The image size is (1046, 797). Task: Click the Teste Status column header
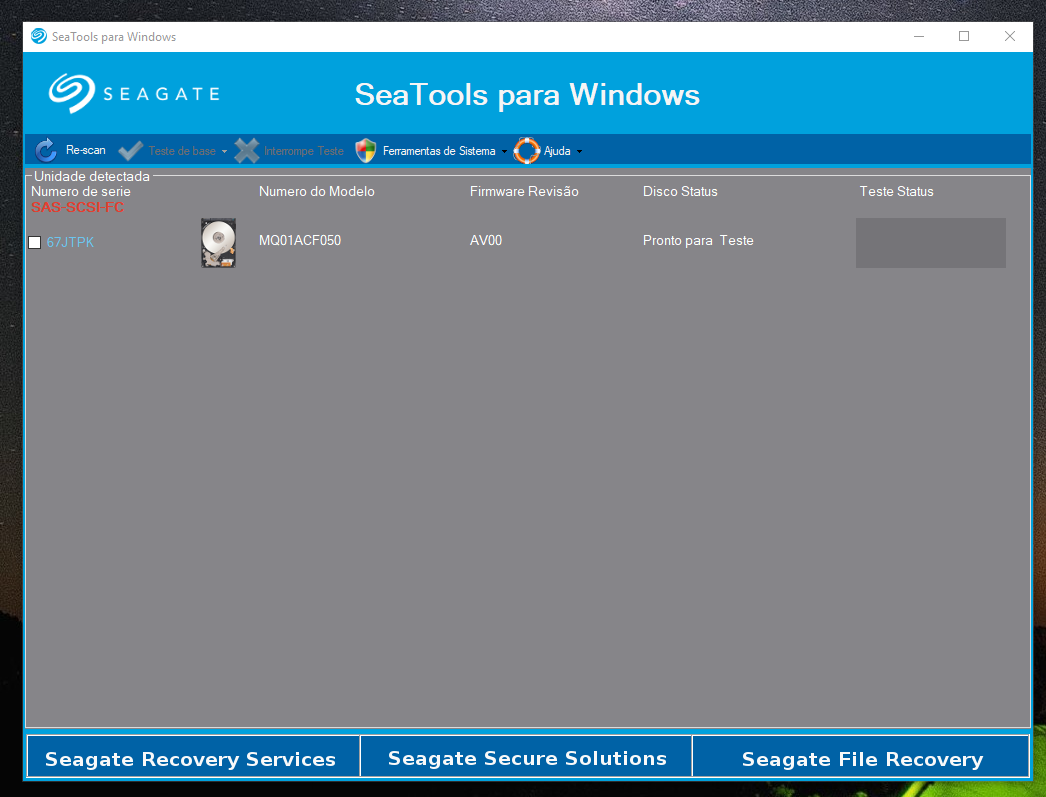pos(897,191)
